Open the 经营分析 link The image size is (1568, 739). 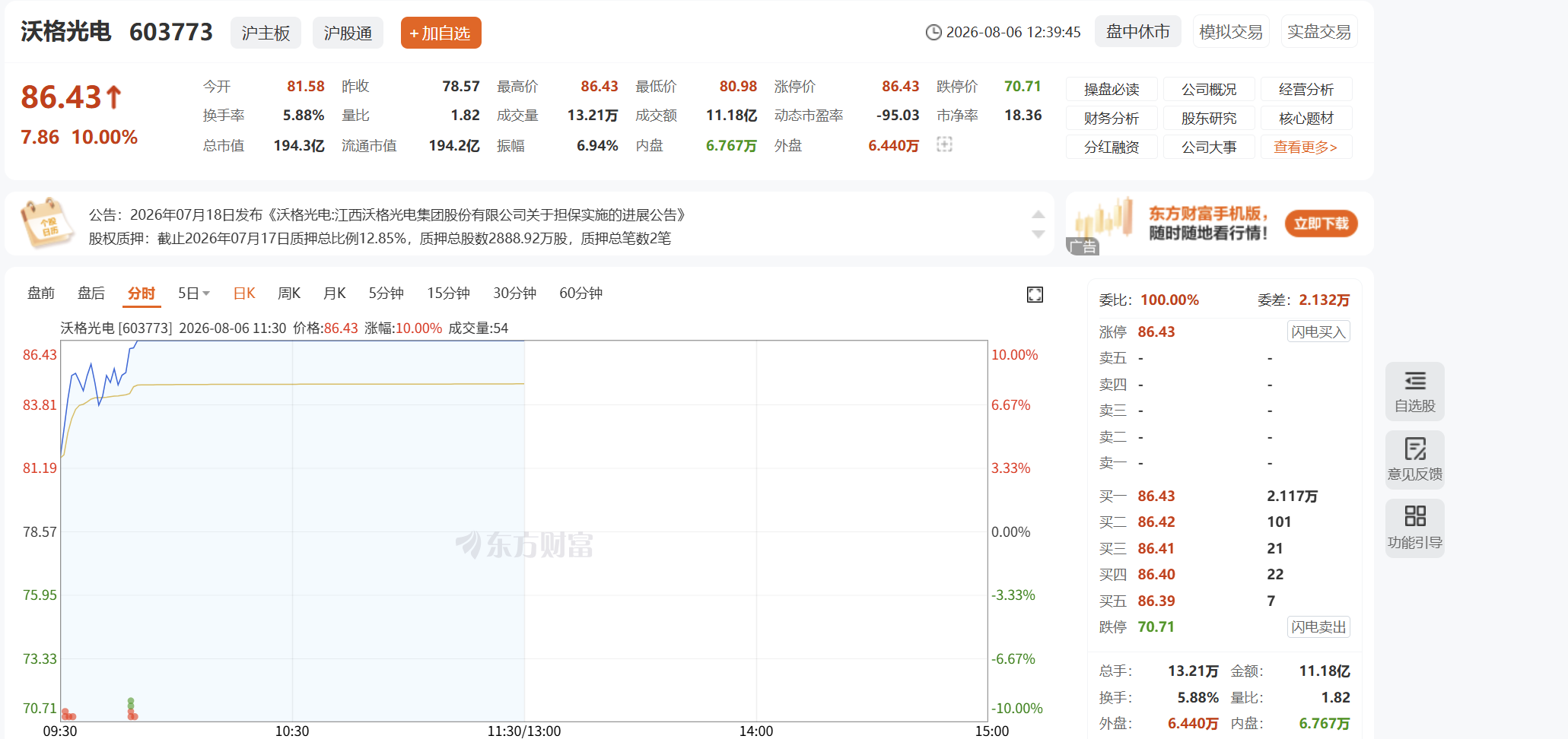click(1306, 89)
